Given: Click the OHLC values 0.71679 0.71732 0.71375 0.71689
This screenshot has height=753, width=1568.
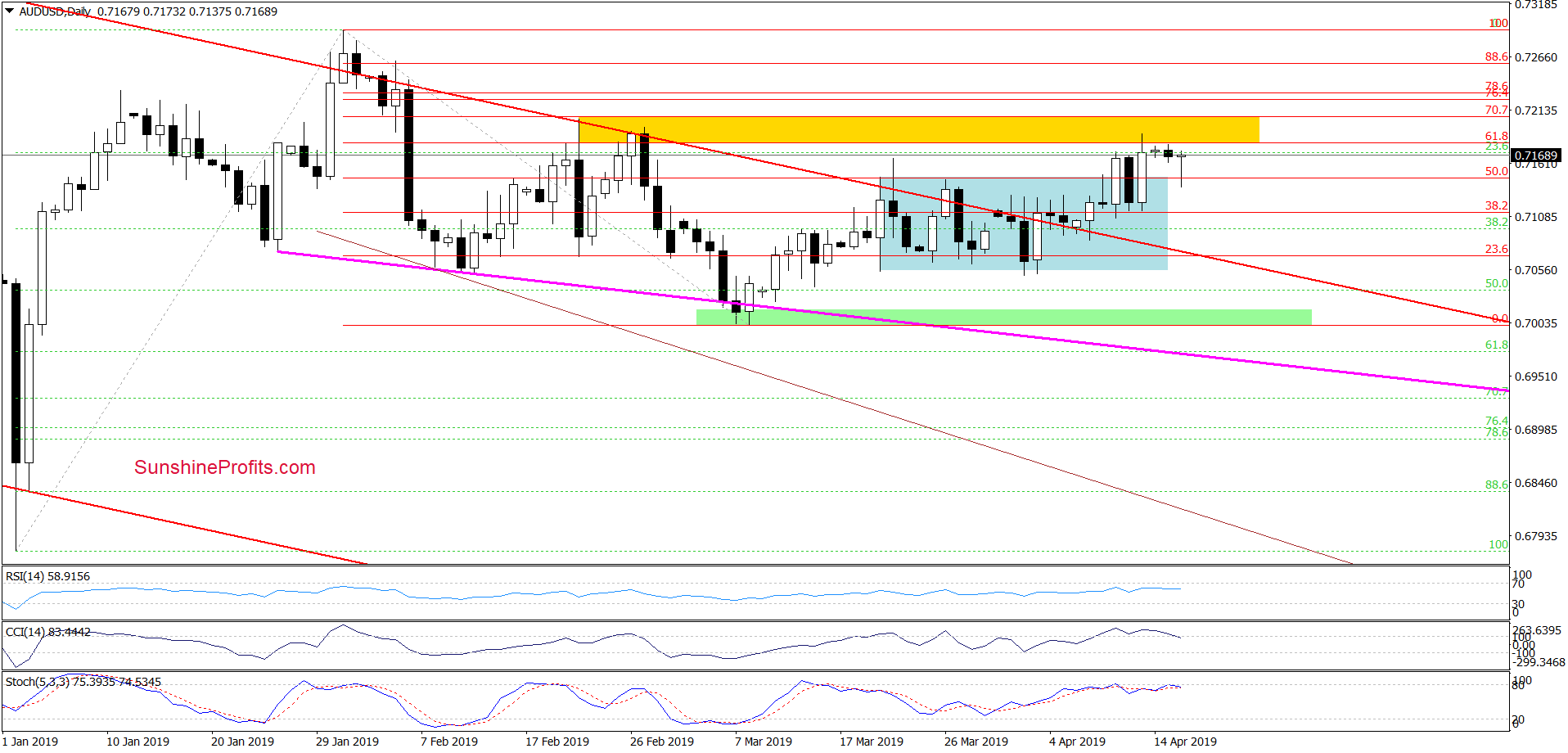Looking at the screenshot, I should 187,11.
